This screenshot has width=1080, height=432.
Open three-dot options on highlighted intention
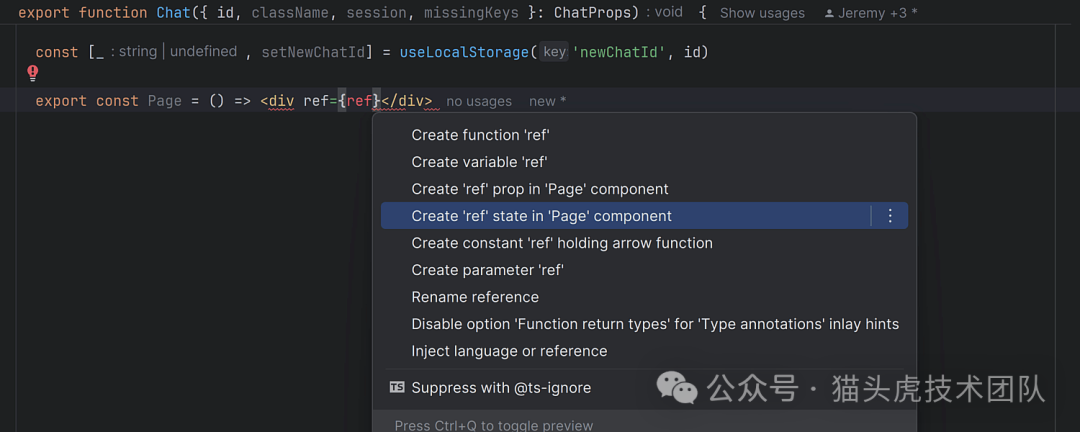click(890, 216)
